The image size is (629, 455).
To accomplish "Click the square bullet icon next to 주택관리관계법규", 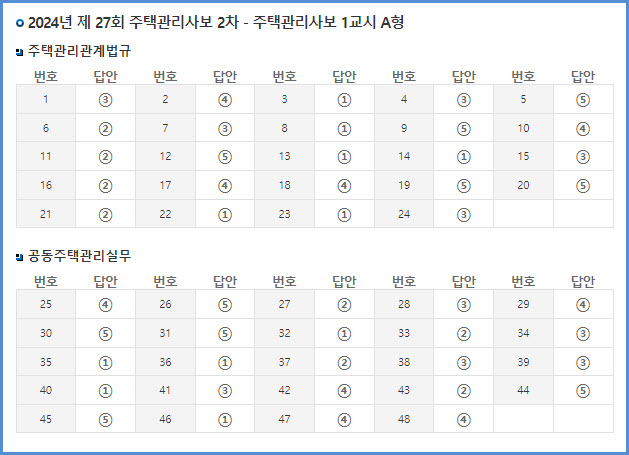I will (19, 52).
